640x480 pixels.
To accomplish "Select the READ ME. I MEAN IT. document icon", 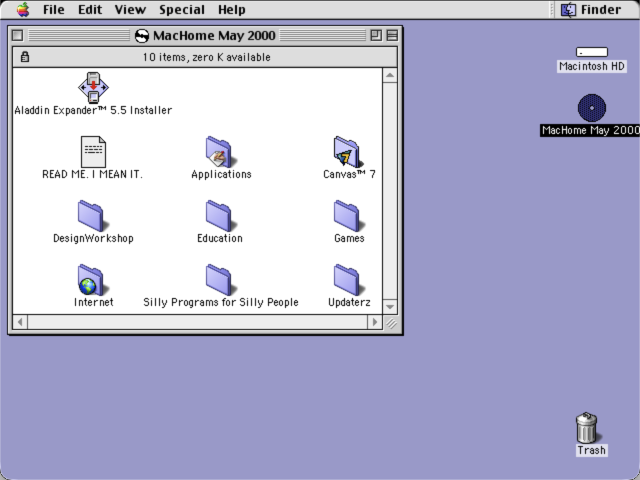I will (93, 151).
